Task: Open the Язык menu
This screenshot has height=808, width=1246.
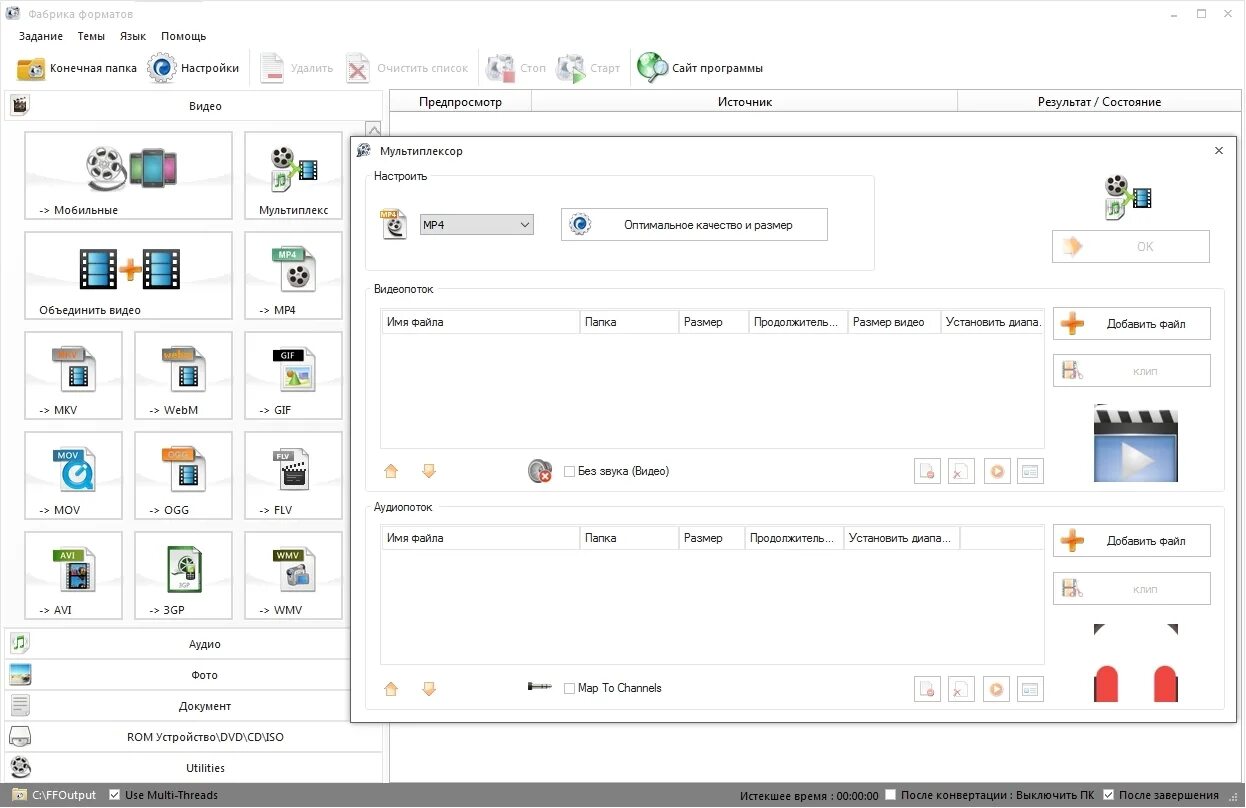Action: click(133, 36)
